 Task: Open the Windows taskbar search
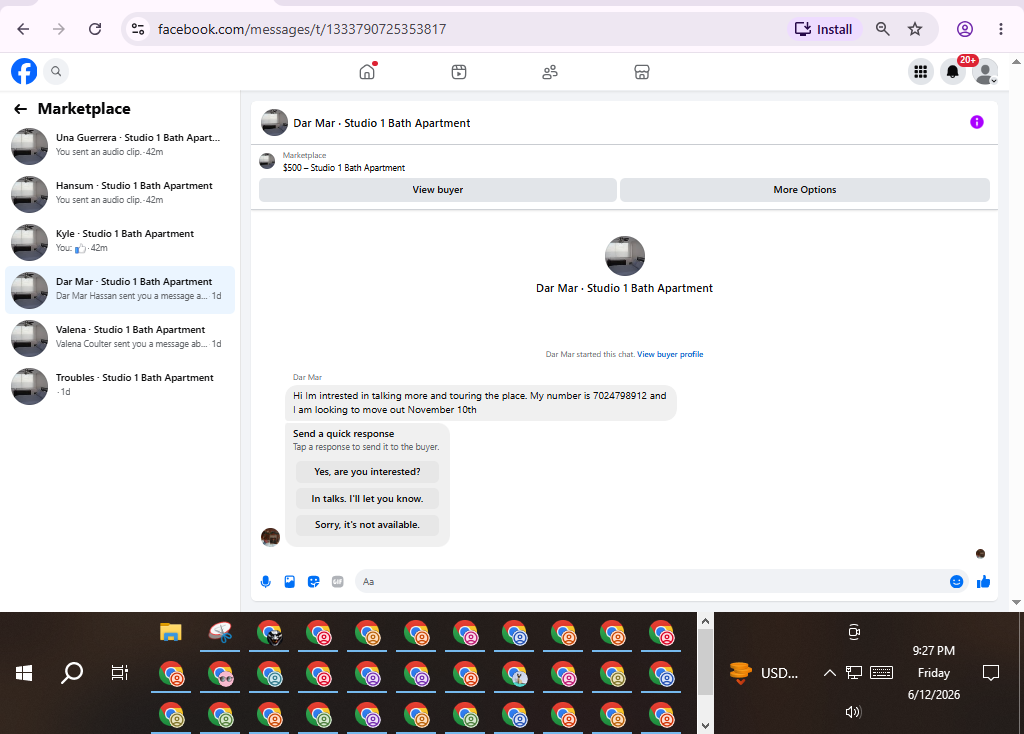(x=72, y=673)
